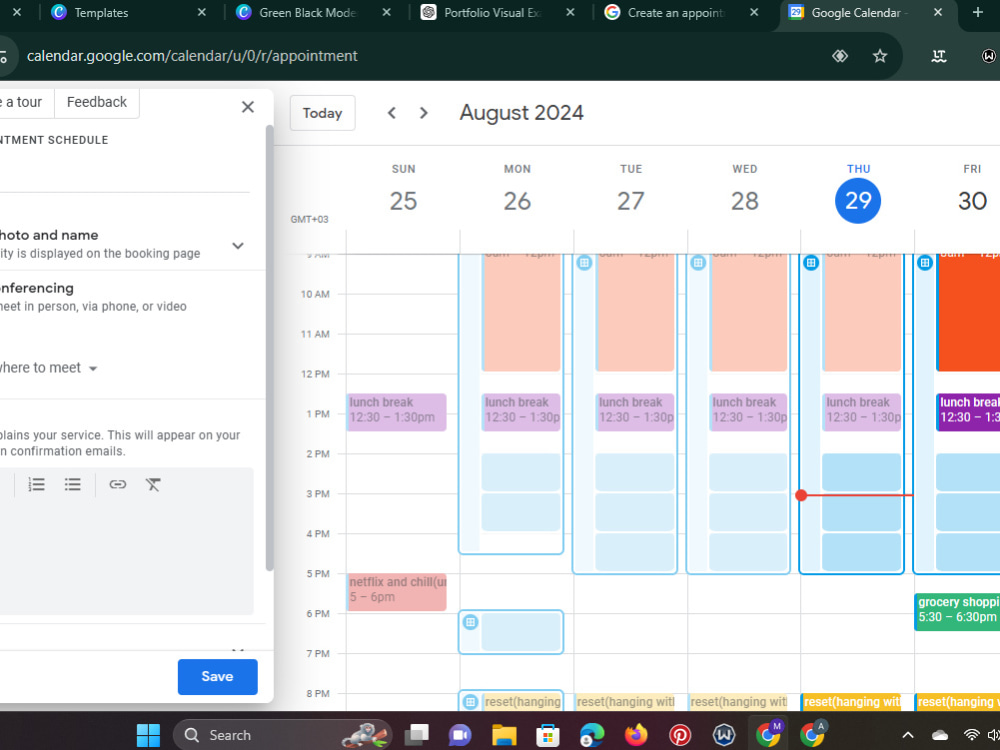Show hidden system tray icons

point(908,735)
